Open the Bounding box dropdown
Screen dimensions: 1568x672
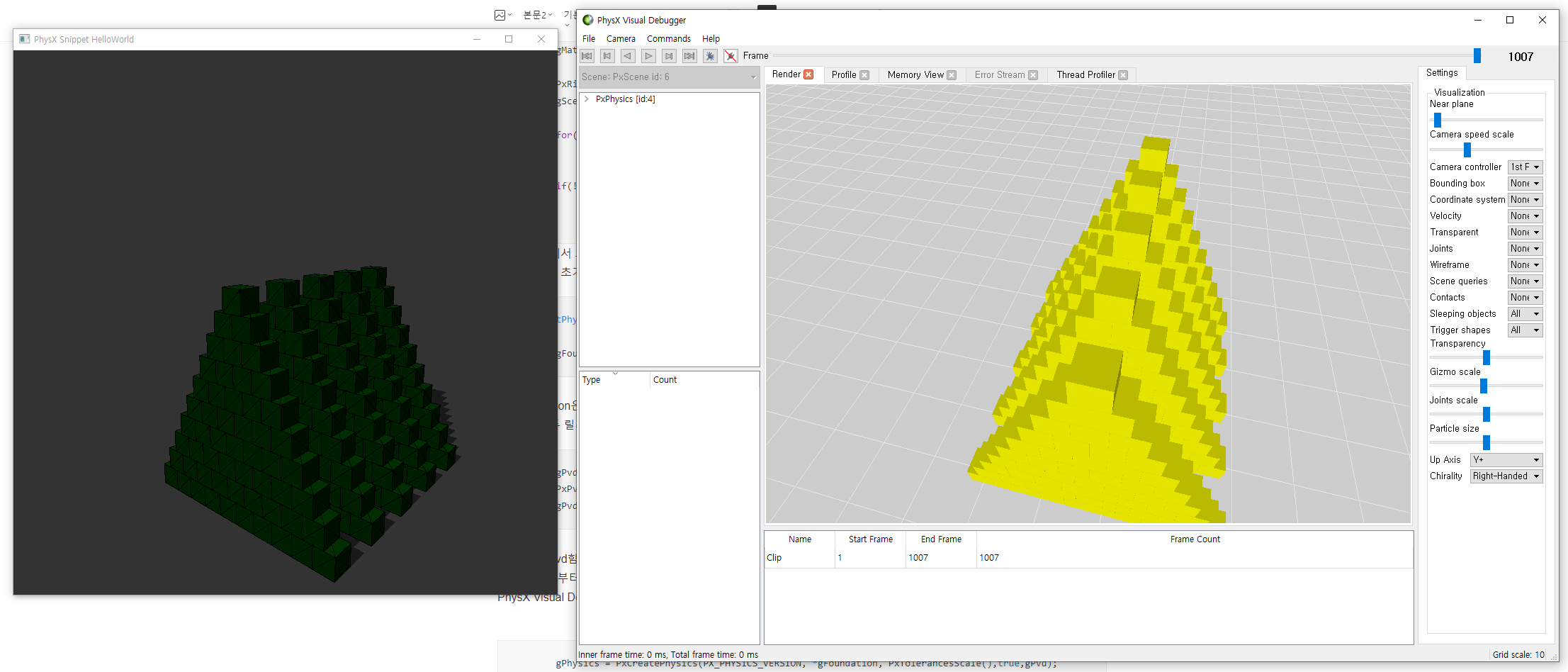(1525, 184)
